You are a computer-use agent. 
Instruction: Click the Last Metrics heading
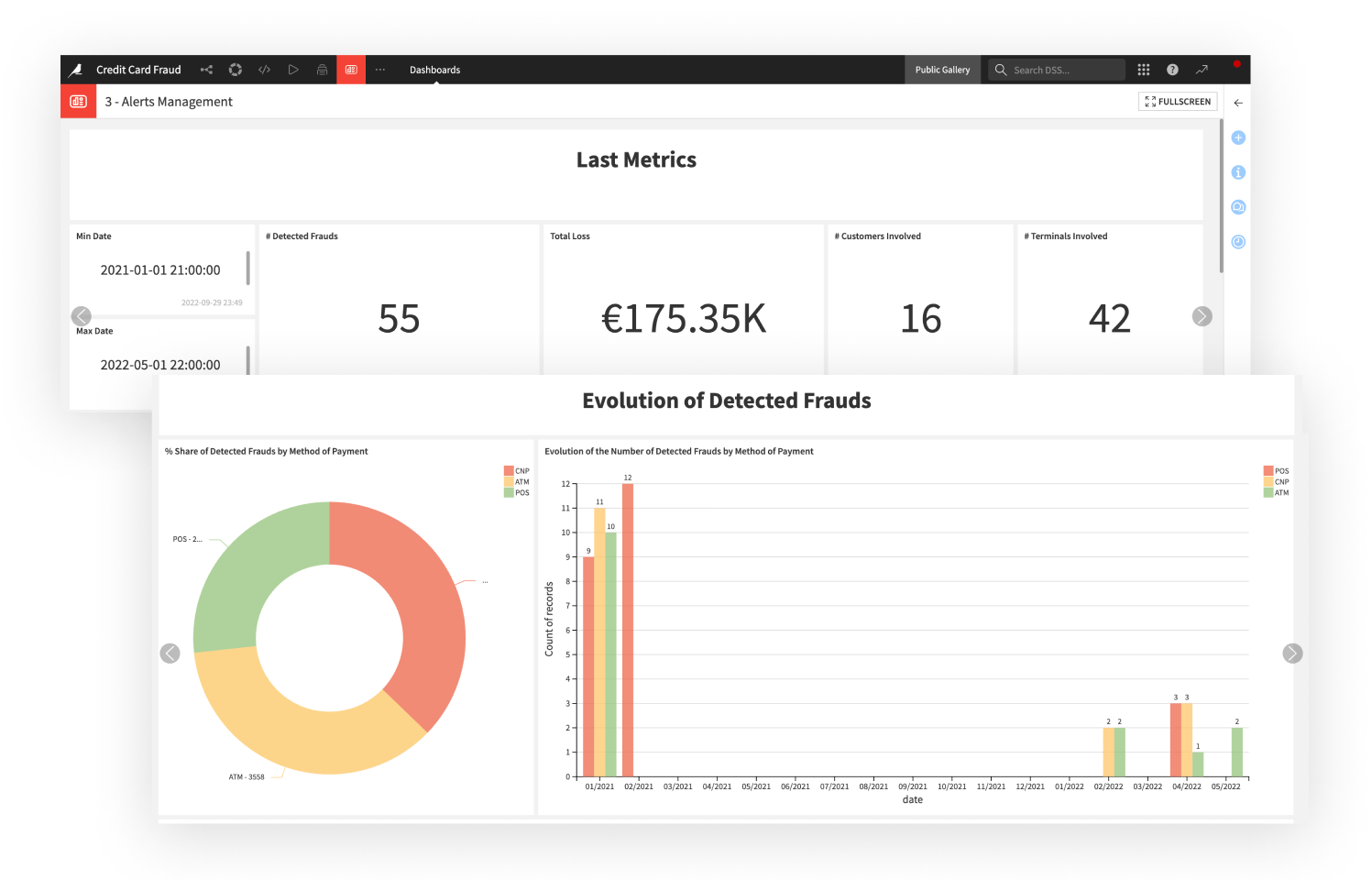636,160
